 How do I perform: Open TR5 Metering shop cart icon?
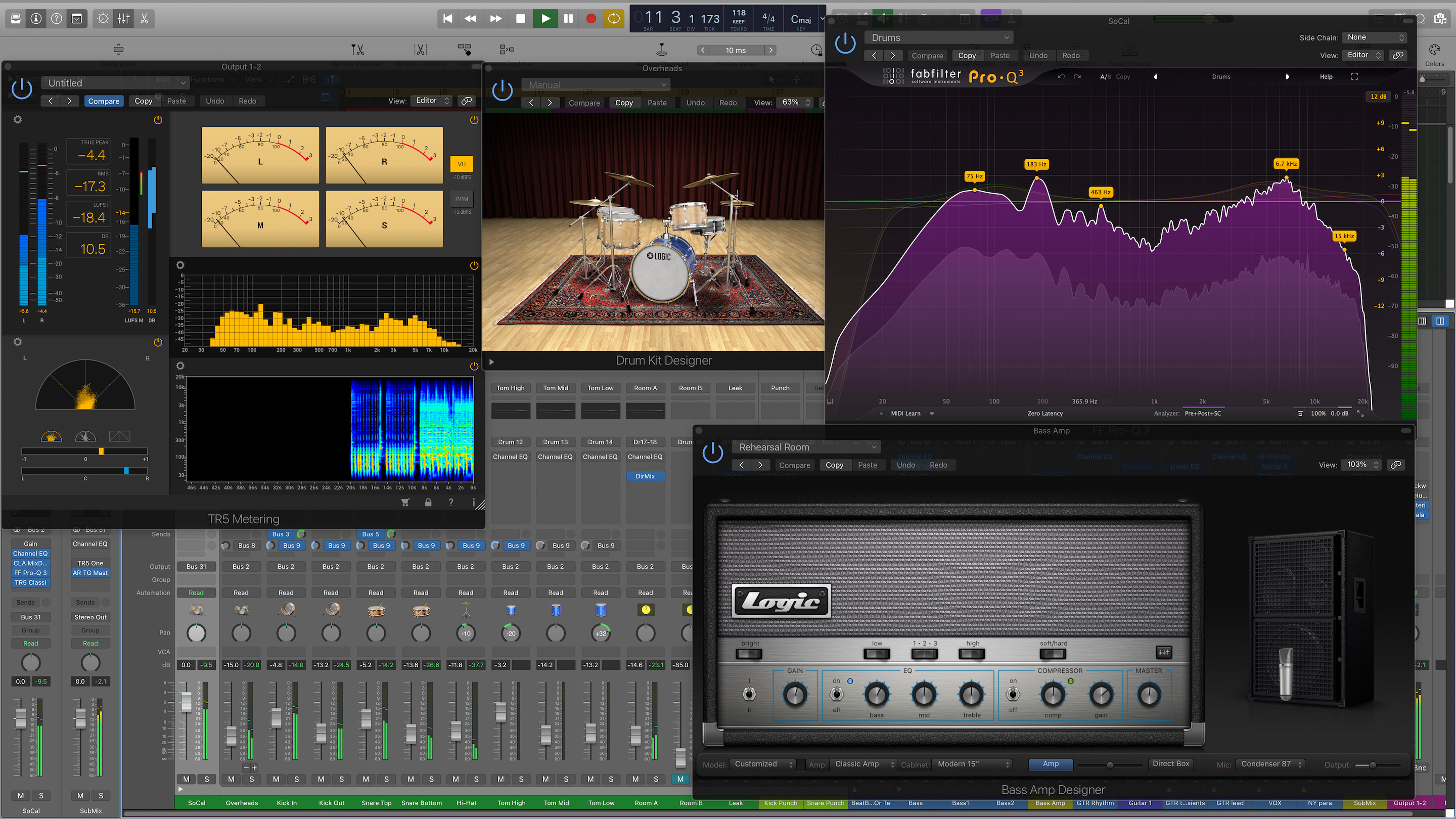point(405,502)
